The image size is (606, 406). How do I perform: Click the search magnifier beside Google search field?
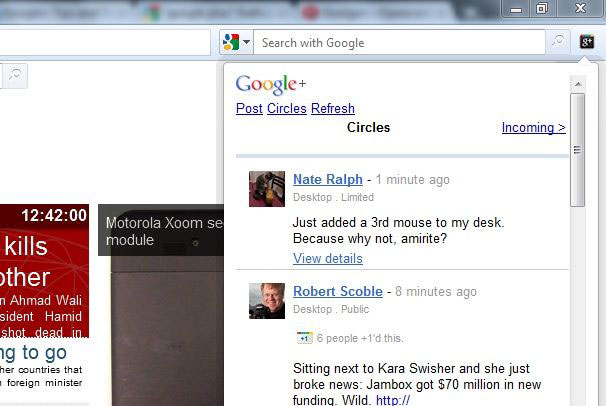558,42
